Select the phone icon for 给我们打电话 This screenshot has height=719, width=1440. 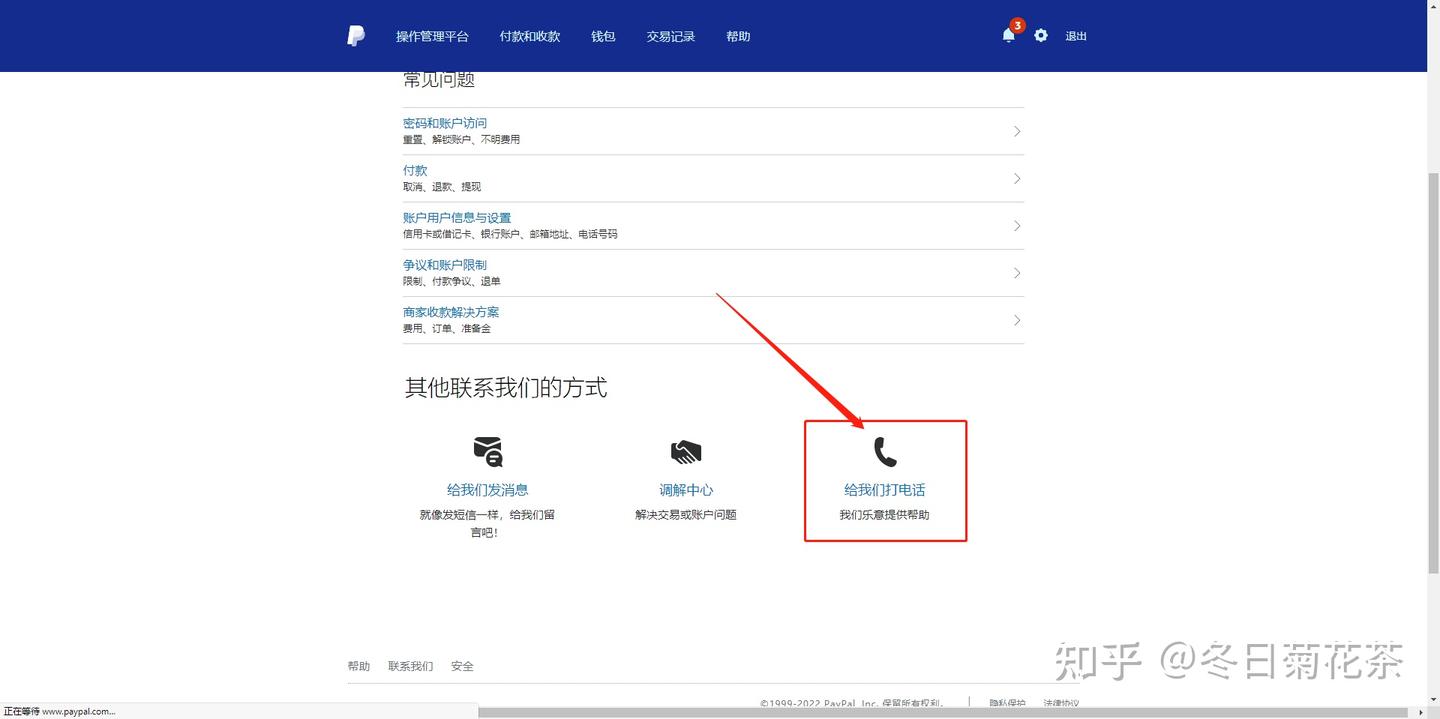pyautogui.click(x=884, y=451)
